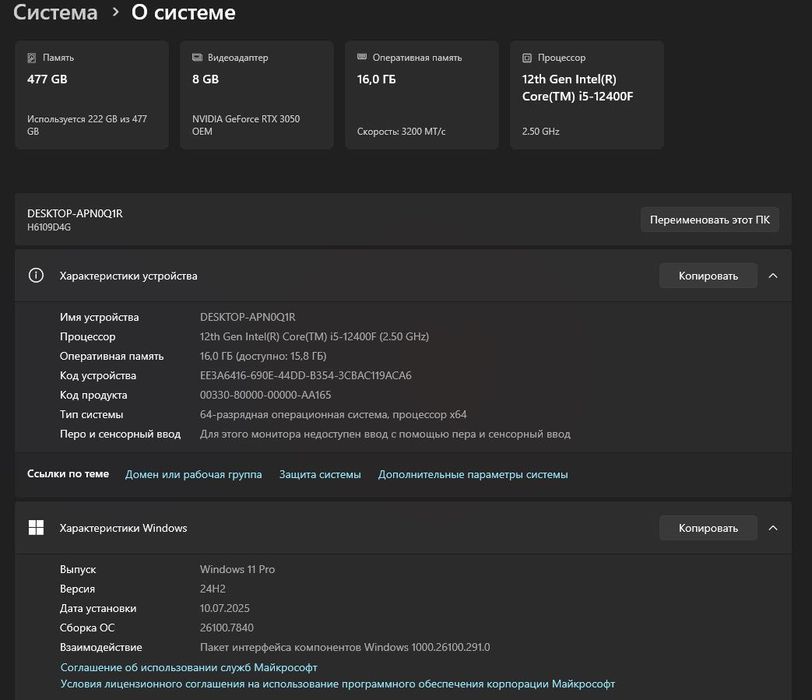Open the Оперативная память 16,0 ГБ card
812x700 pixels.
(422, 95)
